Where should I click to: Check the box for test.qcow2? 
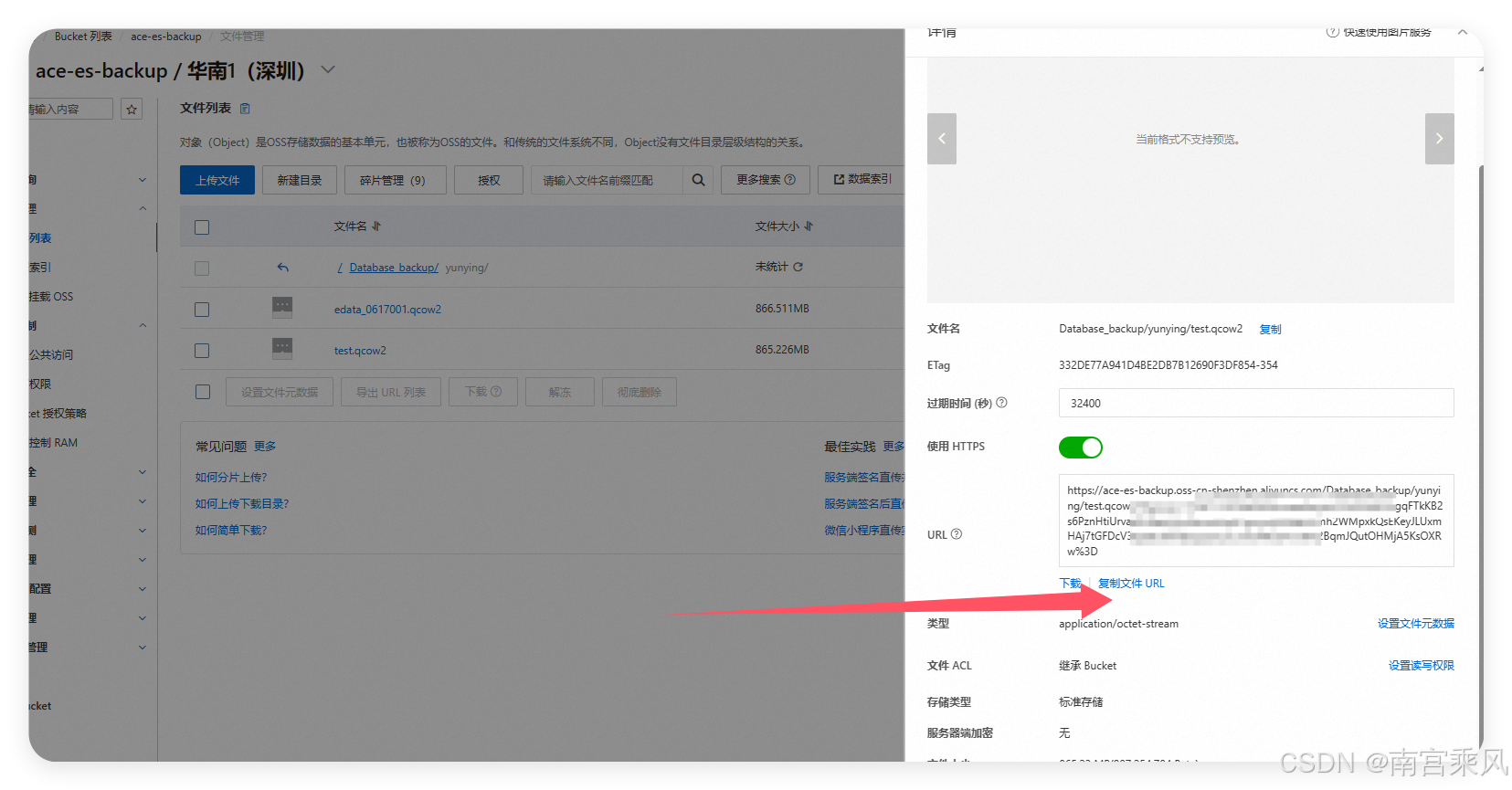tap(202, 351)
